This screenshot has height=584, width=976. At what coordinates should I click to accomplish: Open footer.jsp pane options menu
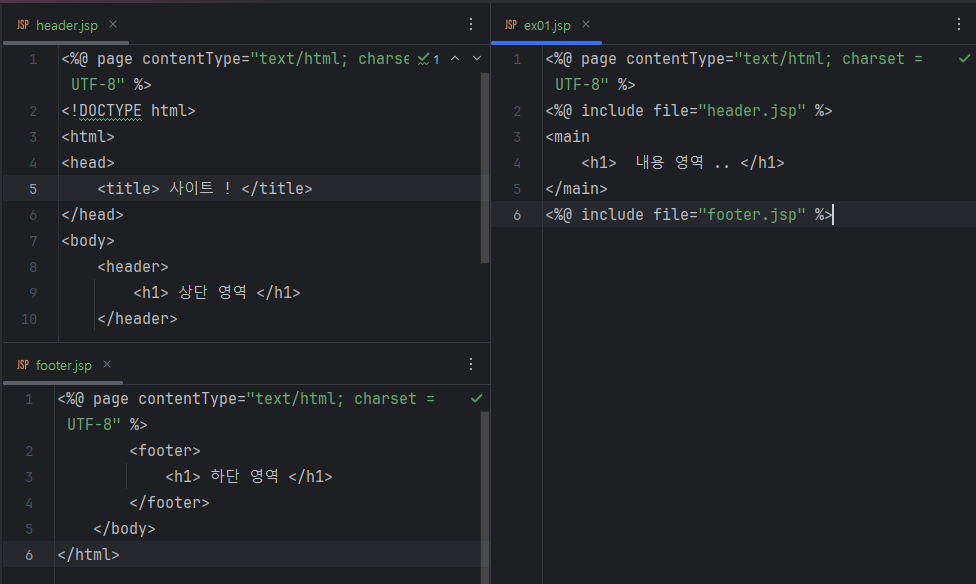(x=471, y=364)
